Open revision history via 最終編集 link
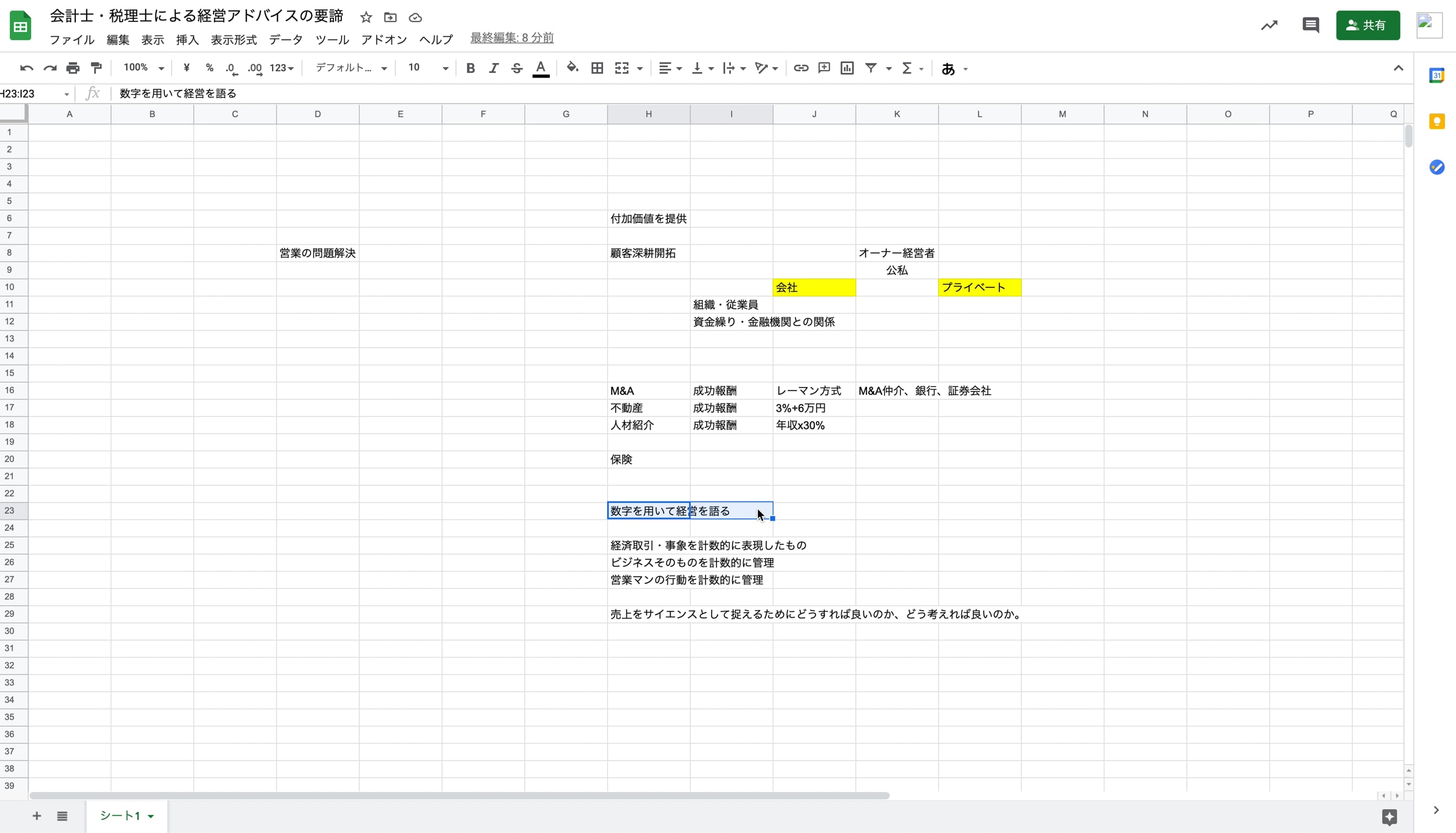This screenshot has width=1456, height=833. tap(512, 37)
